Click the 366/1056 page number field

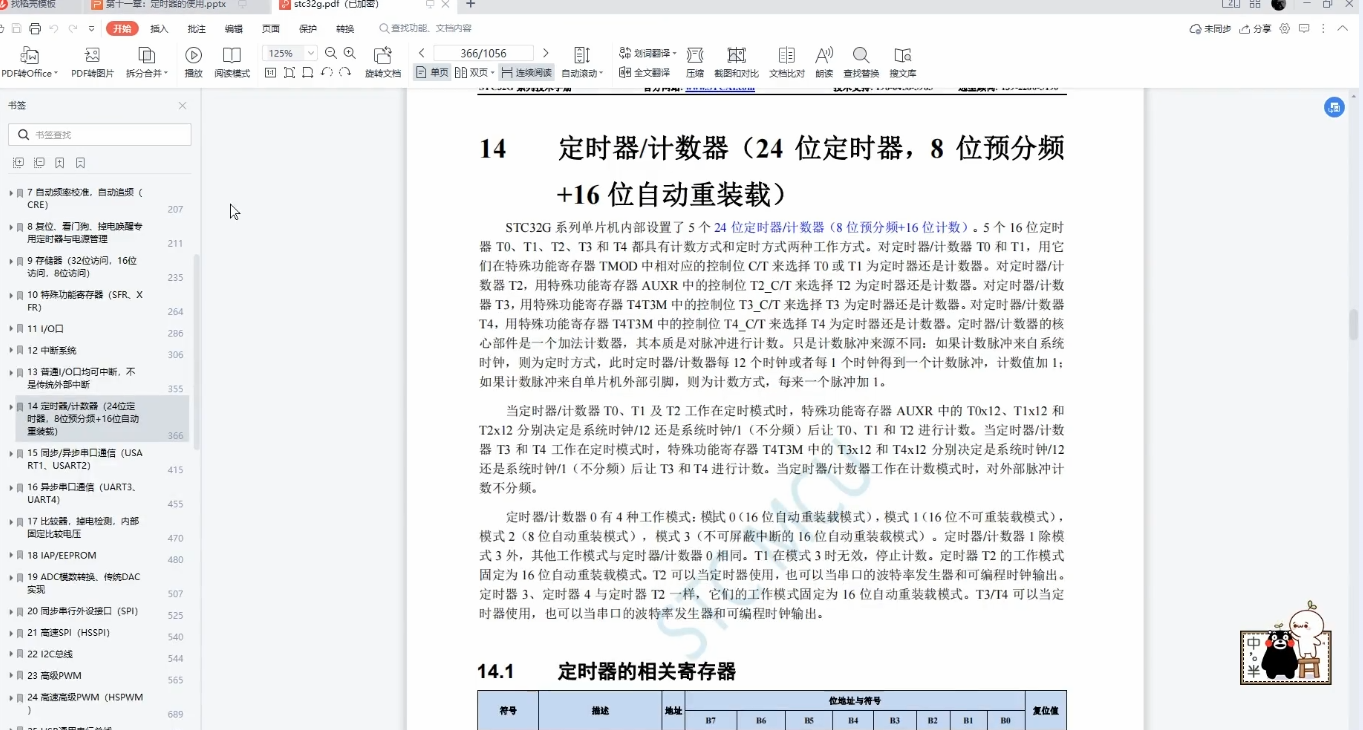483,53
